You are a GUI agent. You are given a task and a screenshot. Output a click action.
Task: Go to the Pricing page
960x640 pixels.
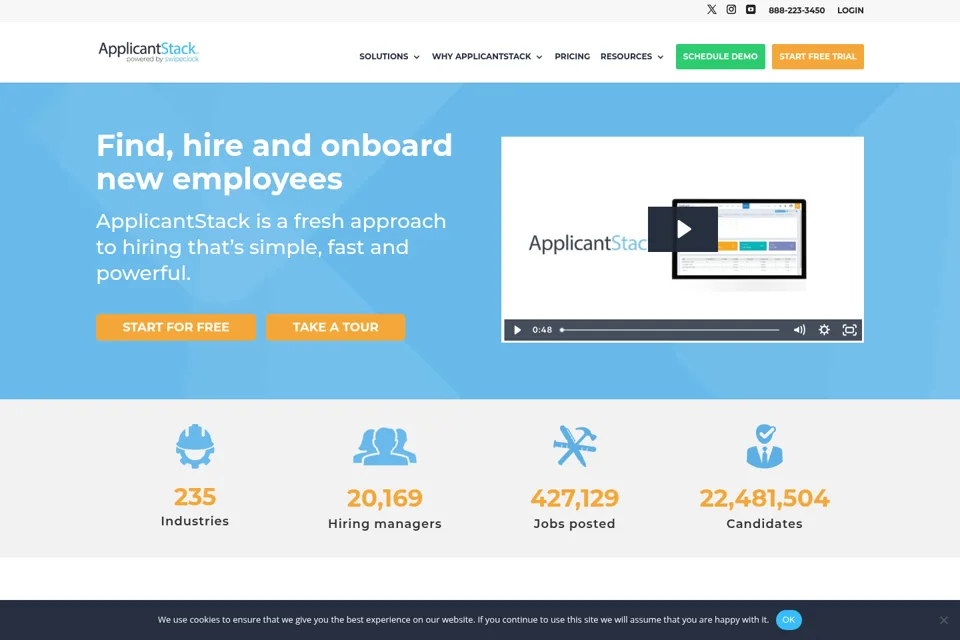[572, 56]
